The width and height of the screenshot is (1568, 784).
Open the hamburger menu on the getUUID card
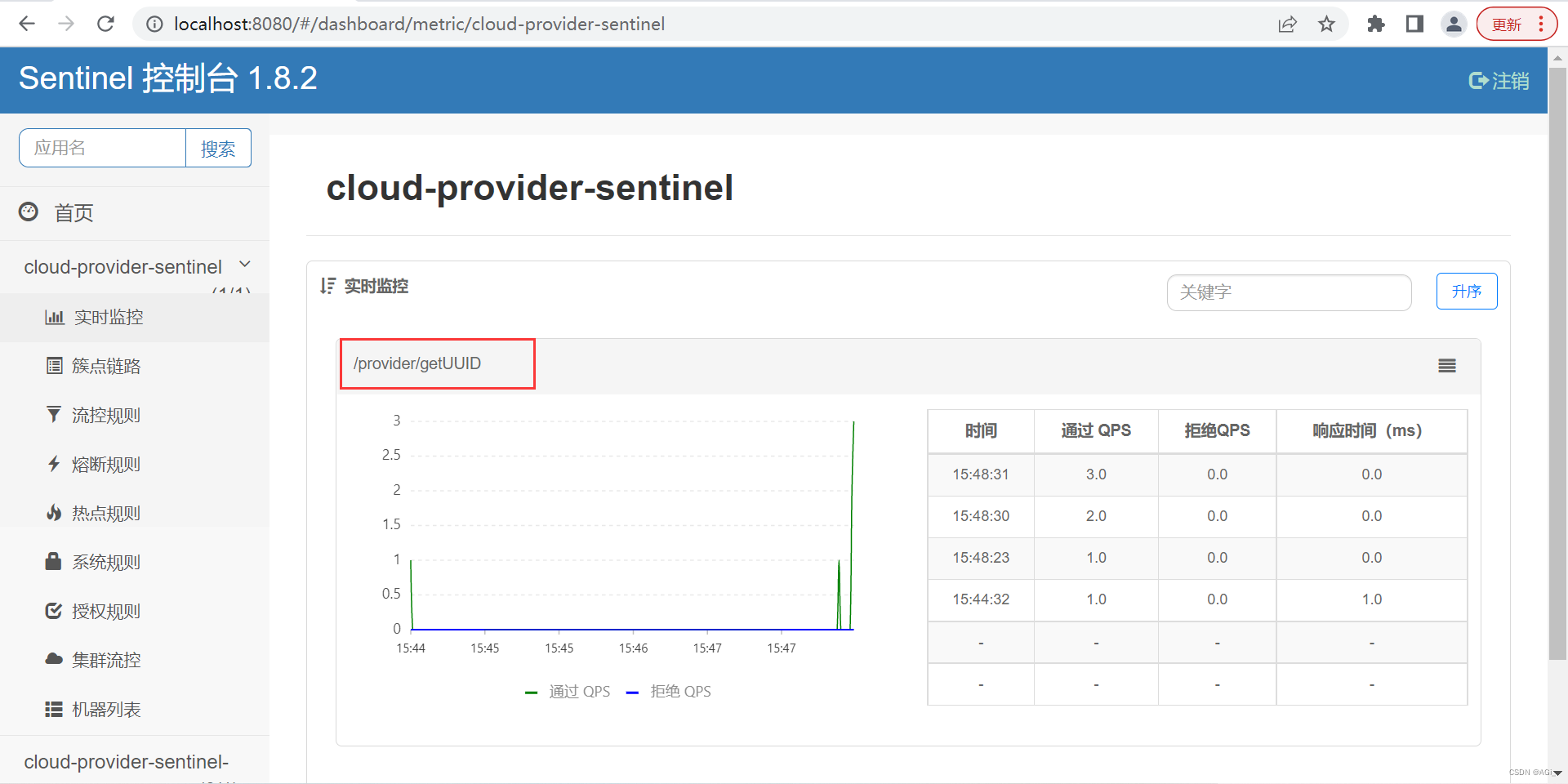click(1447, 366)
